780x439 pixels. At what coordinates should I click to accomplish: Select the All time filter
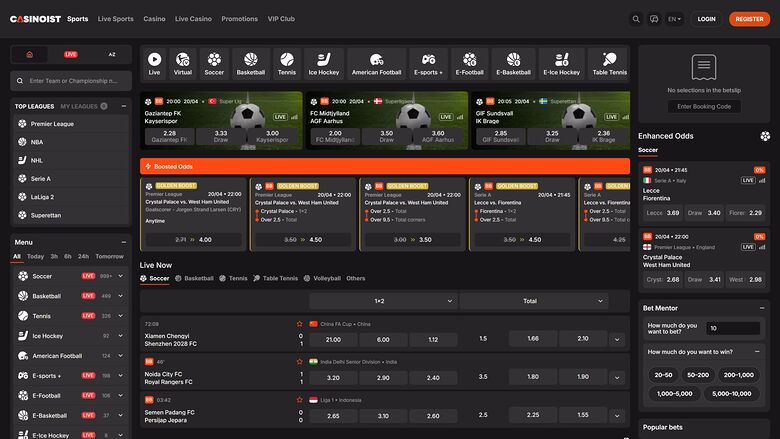[17, 257]
